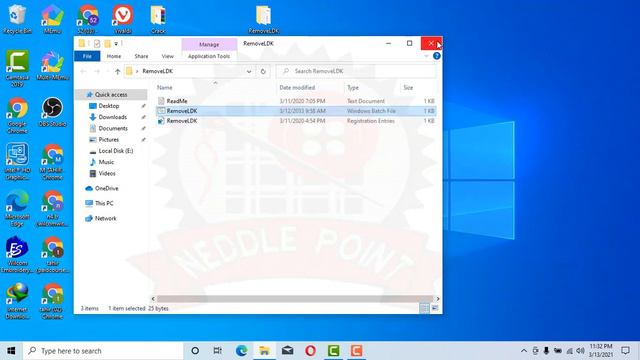The width and height of the screenshot is (640, 360).
Task: Expand the address bar history dropdown
Action: coord(249,71)
